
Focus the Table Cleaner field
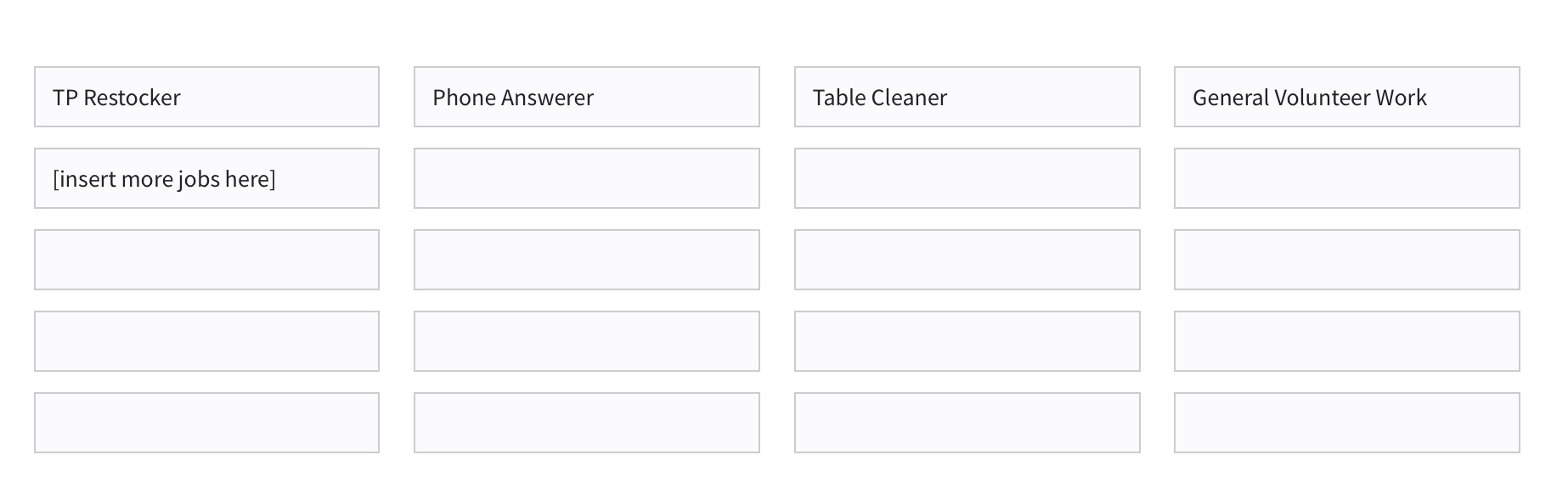click(x=967, y=97)
